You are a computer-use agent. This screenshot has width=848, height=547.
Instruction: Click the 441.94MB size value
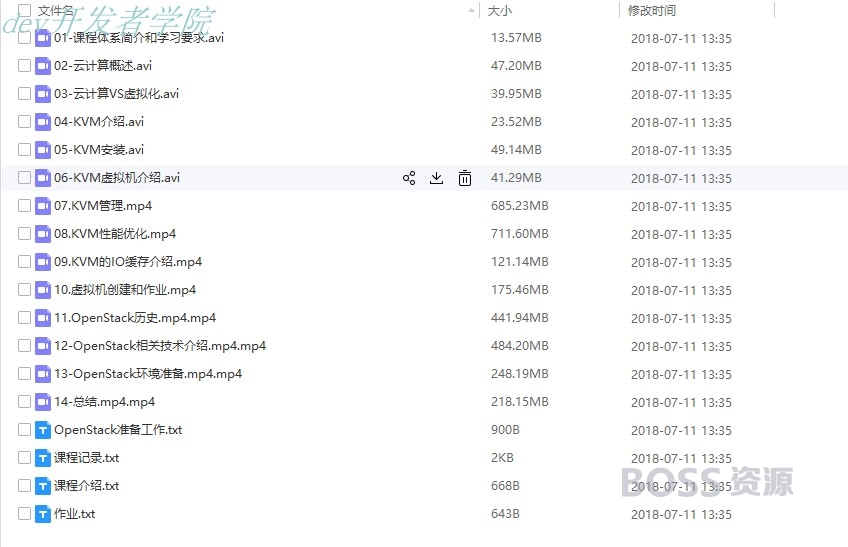tap(520, 318)
